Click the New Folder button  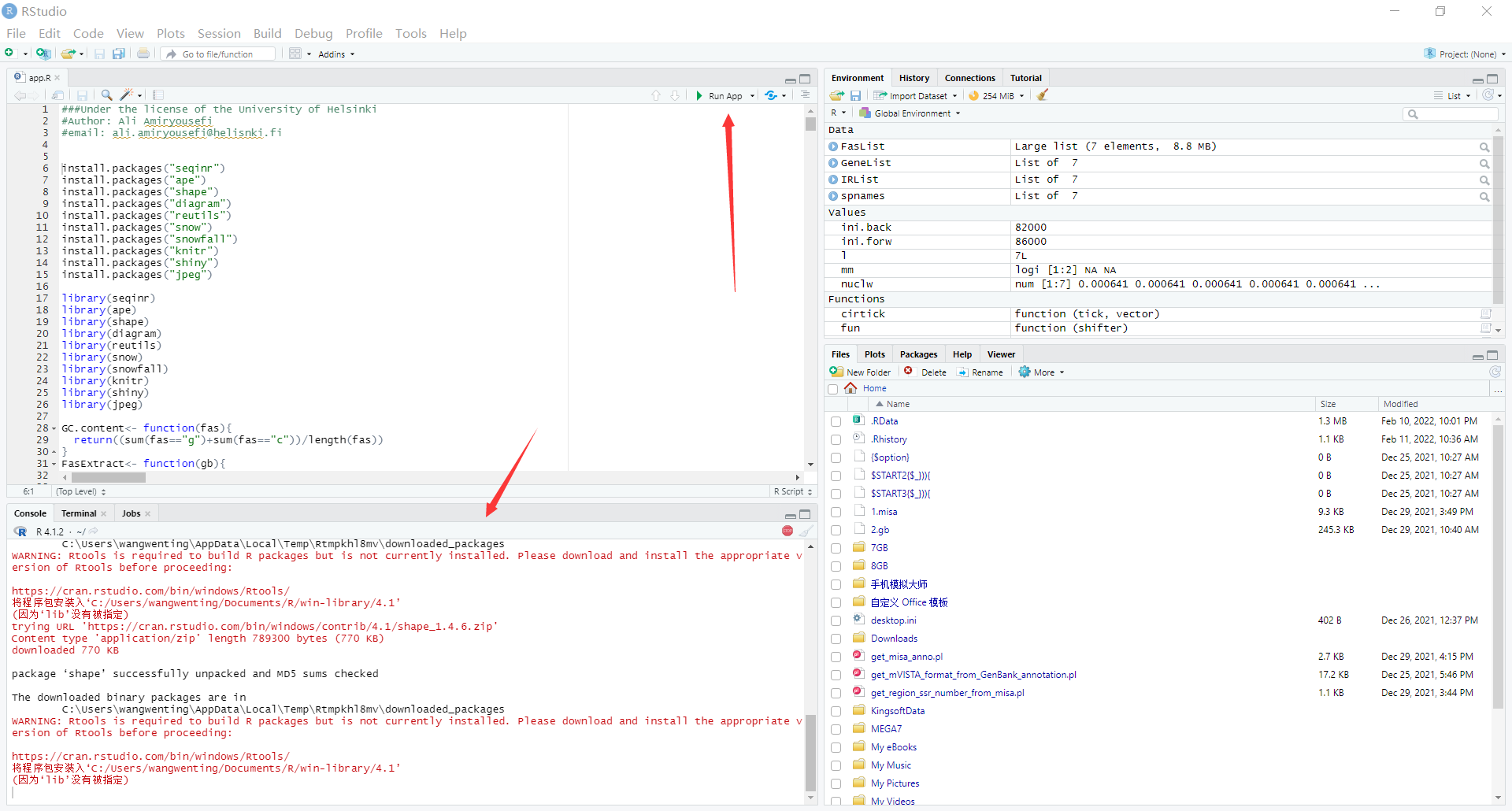[861, 372]
